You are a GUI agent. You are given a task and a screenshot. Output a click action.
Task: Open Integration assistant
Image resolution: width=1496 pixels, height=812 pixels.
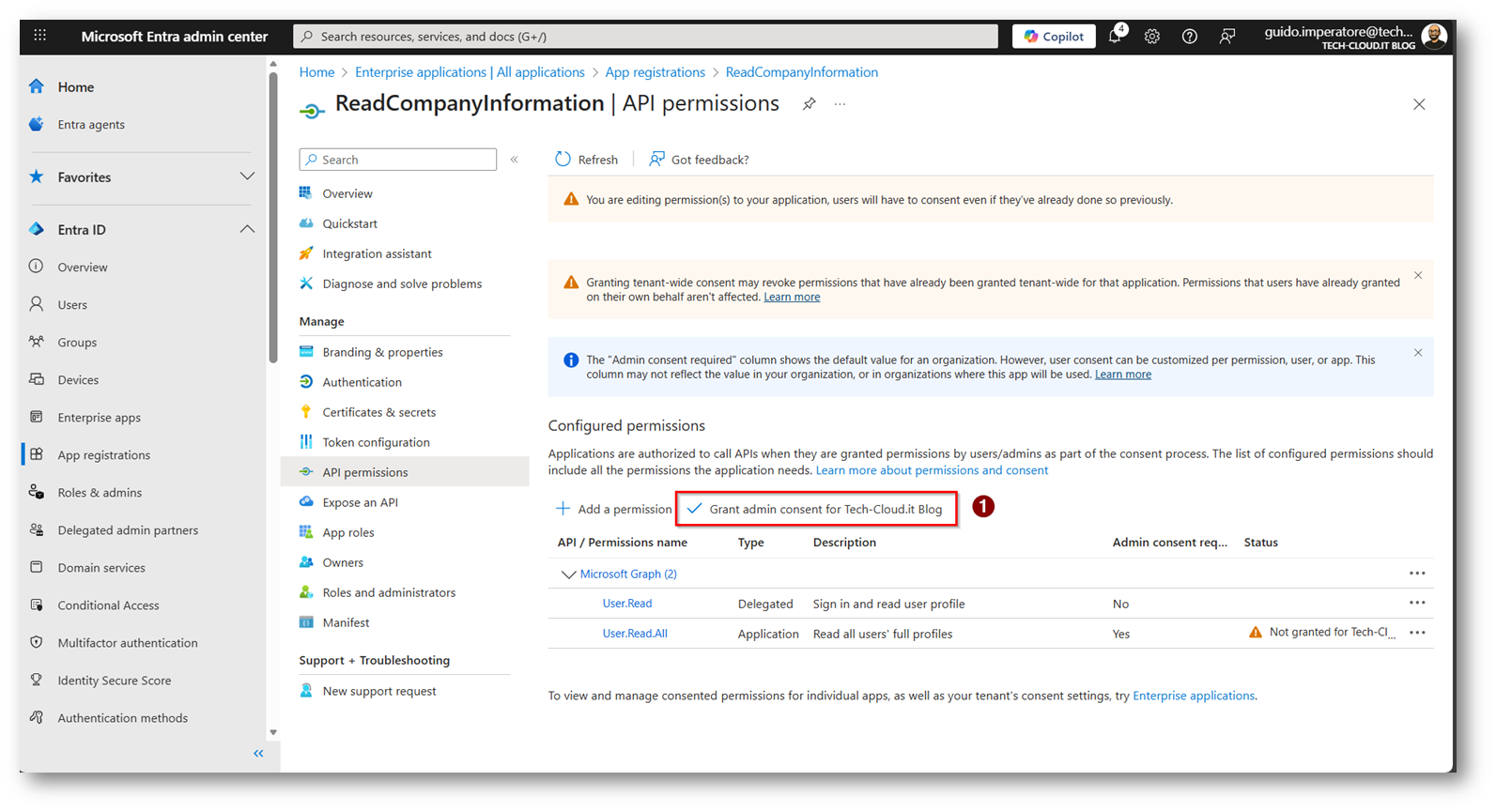tap(378, 253)
